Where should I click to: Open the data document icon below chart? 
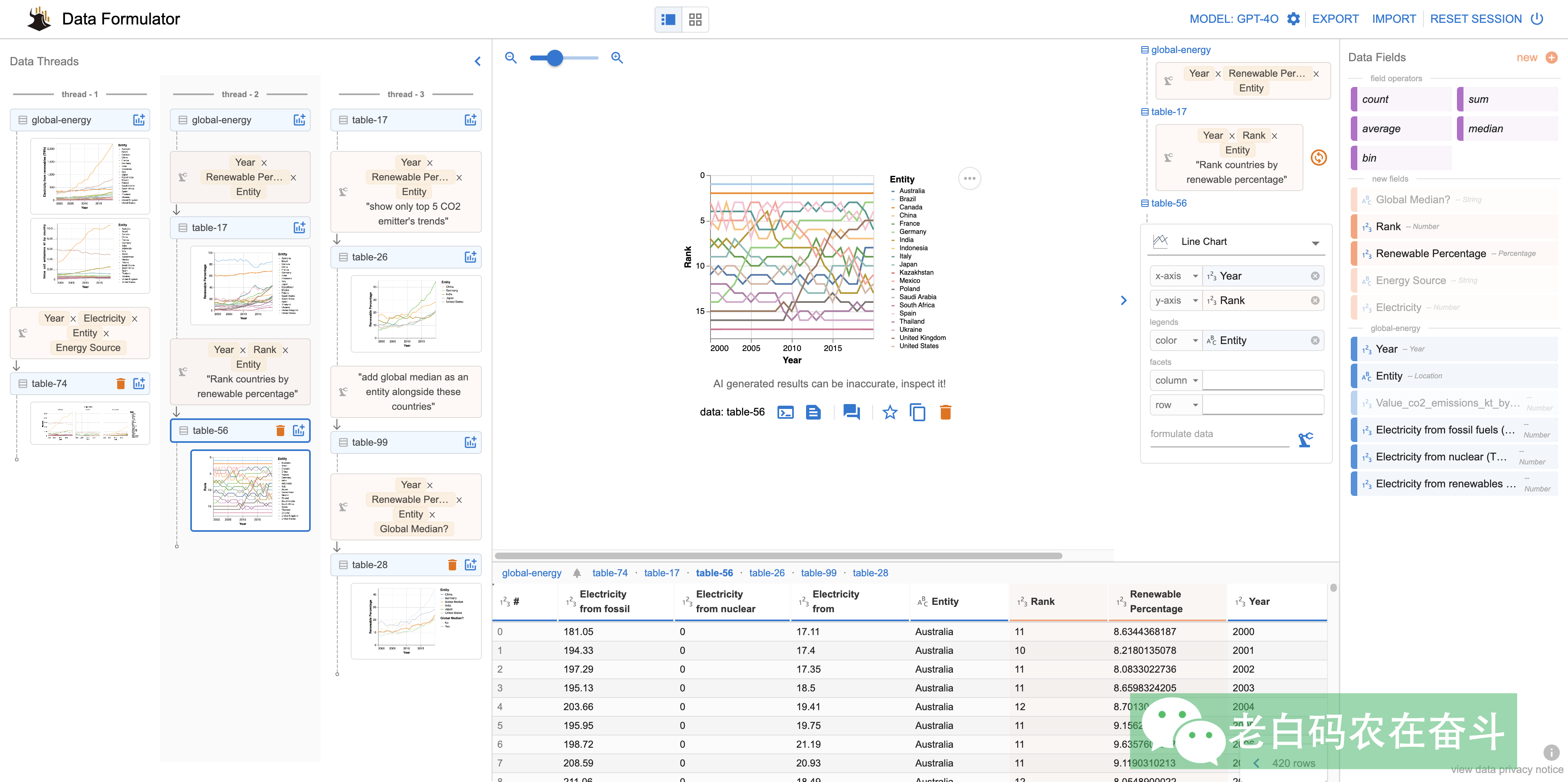point(813,413)
